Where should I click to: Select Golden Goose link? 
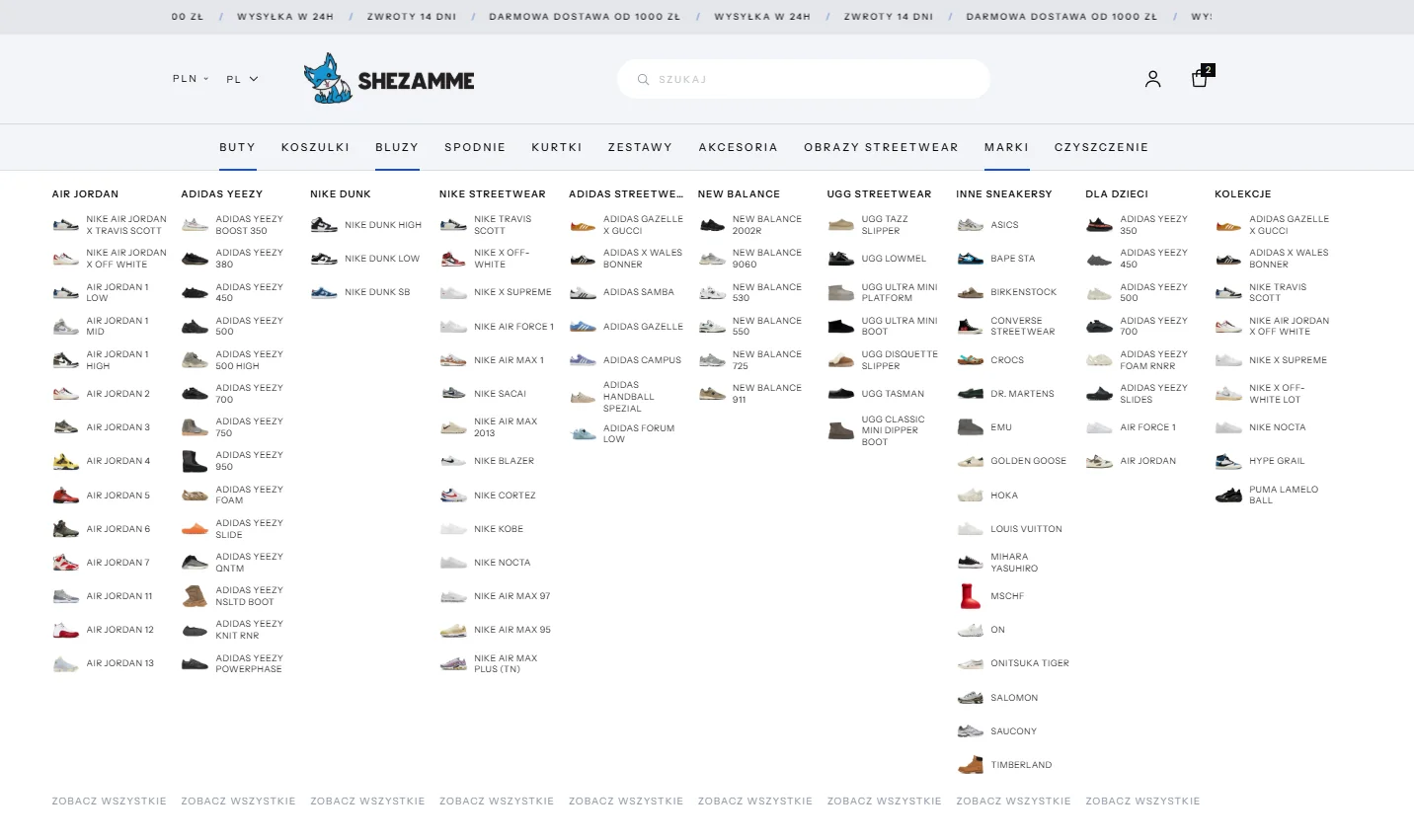point(1029,461)
